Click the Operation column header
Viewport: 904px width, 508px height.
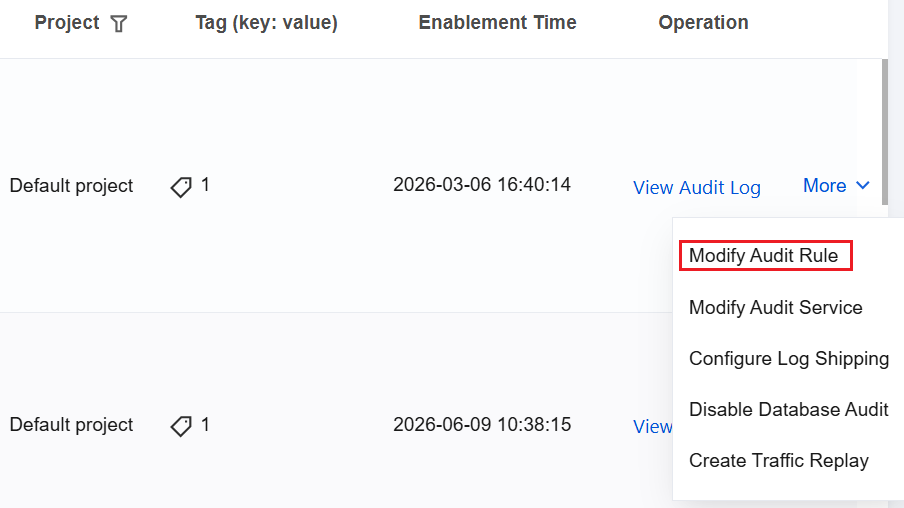point(703,22)
